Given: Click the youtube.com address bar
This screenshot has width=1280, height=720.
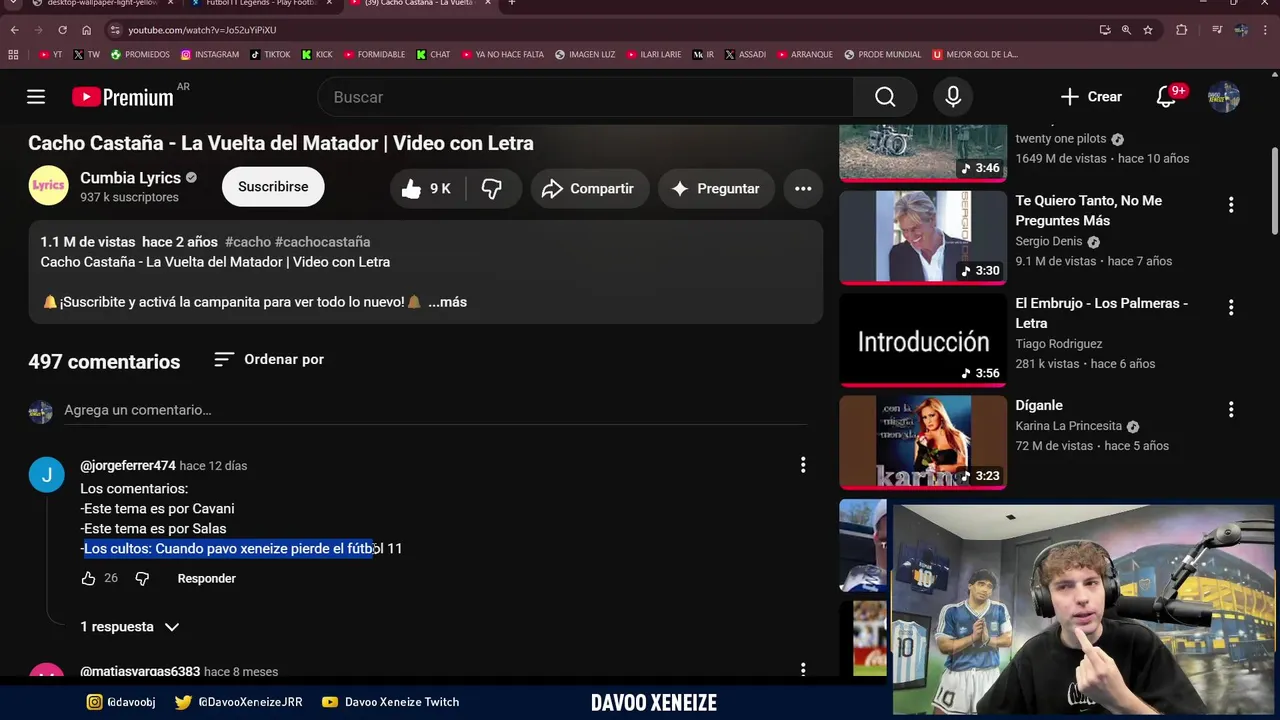Looking at the screenshot, I should [x=600, y=30].
